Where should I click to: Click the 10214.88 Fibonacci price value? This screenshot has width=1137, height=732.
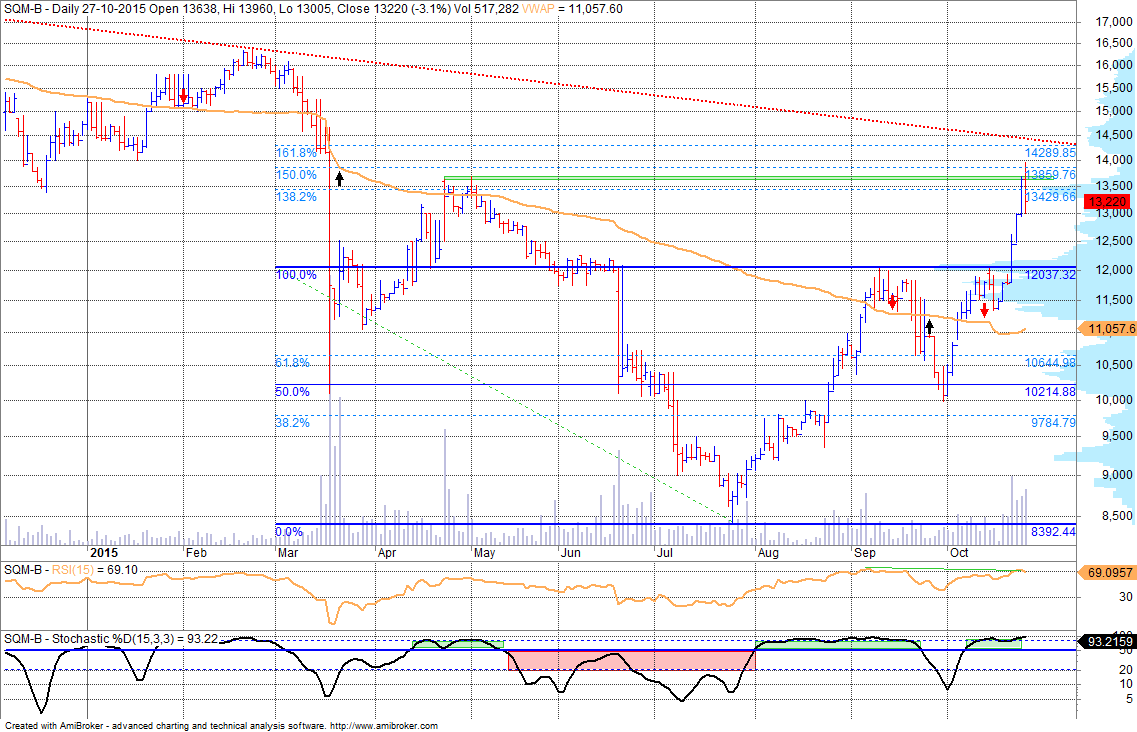click(x=1050, y=392)
